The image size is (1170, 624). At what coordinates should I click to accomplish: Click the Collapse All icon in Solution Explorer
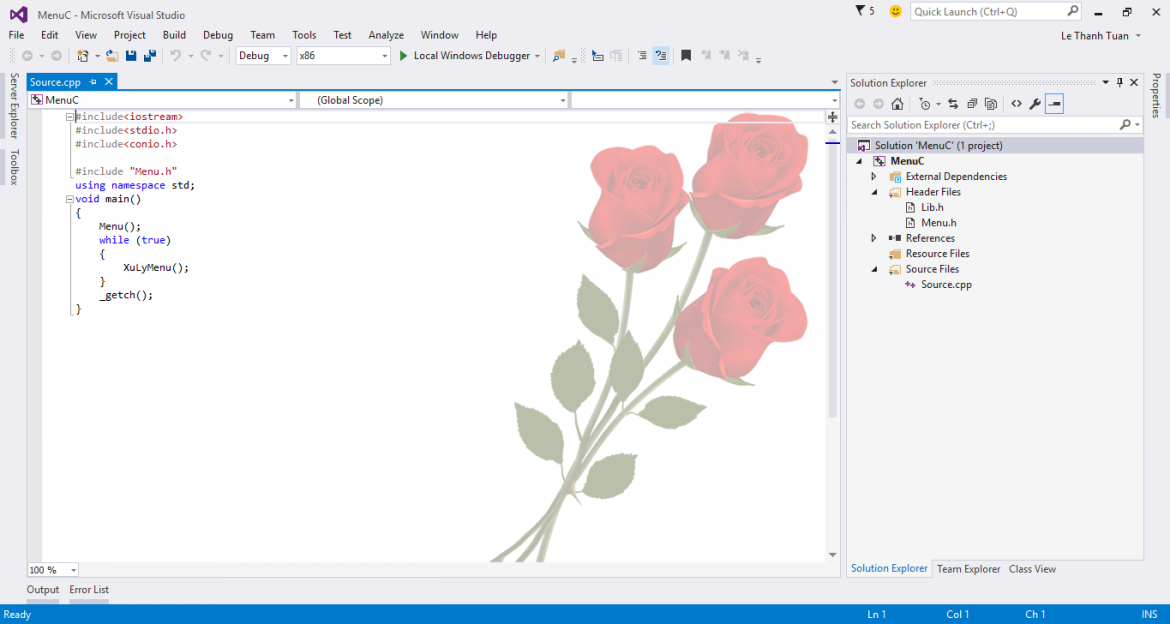(x=972, y=104)
